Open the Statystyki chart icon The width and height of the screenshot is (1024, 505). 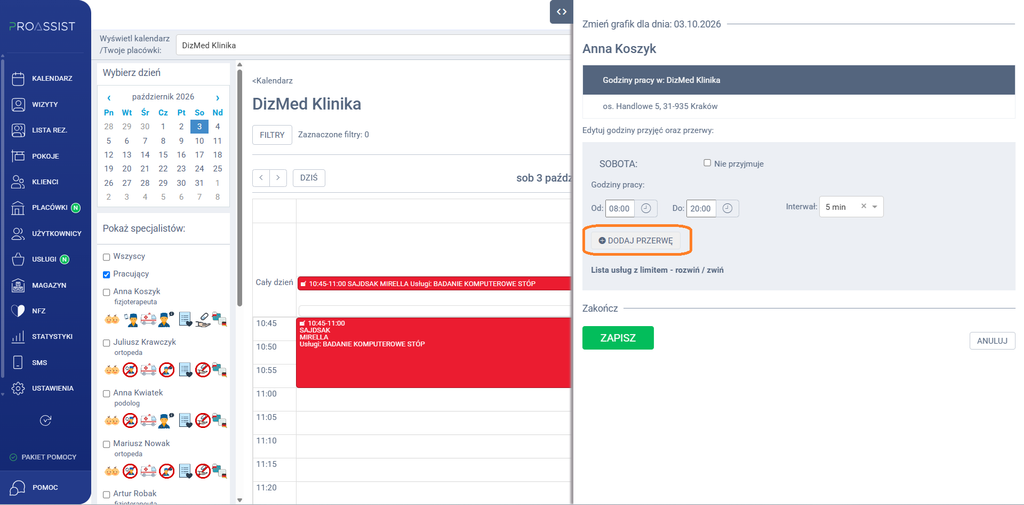coord(18,337)
